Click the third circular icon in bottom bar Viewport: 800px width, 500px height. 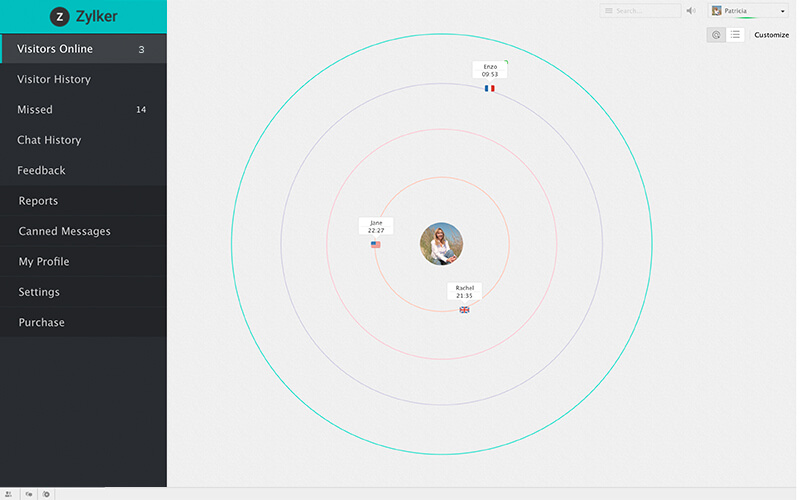(46, 494)
